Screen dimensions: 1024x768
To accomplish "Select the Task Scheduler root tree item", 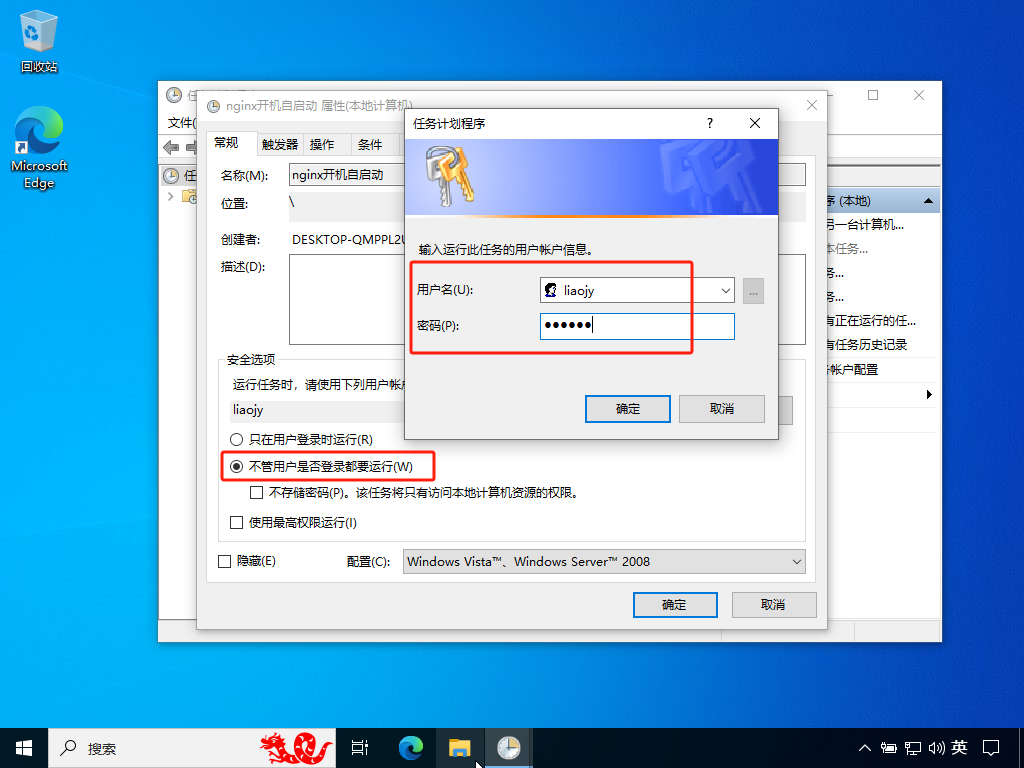I will (x=180, y=175).
